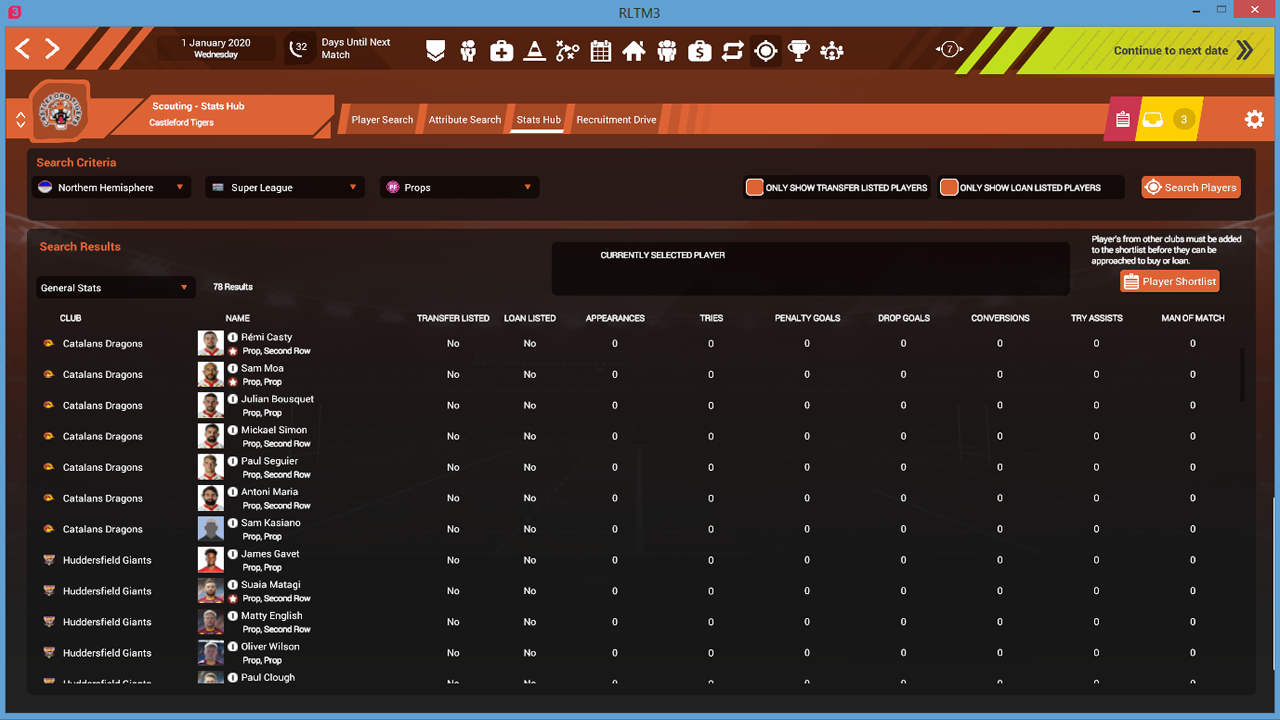Click the Currently Selected Player panel
The width and height of the screenshot is (1280, 720).
(x=810, y=269)
